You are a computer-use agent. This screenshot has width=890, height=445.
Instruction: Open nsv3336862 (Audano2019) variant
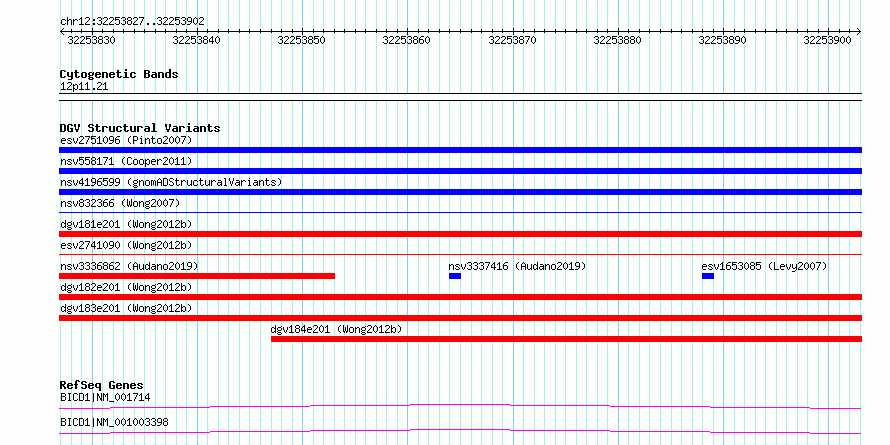click(x=129, y=266)
